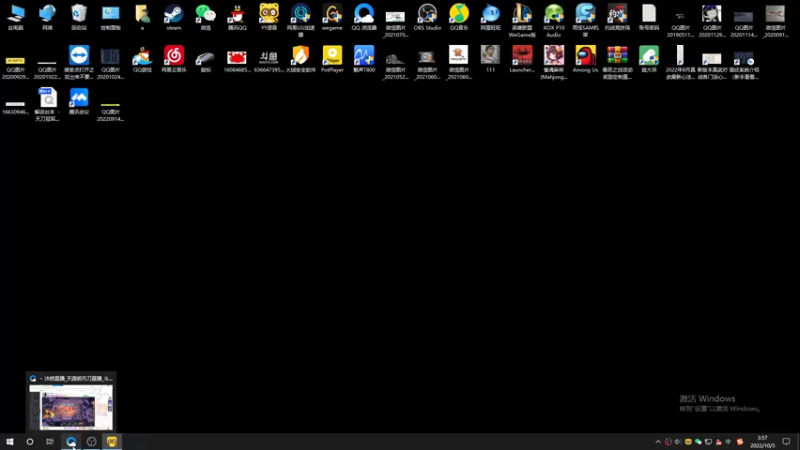Click the WeChat icon in system tray

(x=698, y=442)
